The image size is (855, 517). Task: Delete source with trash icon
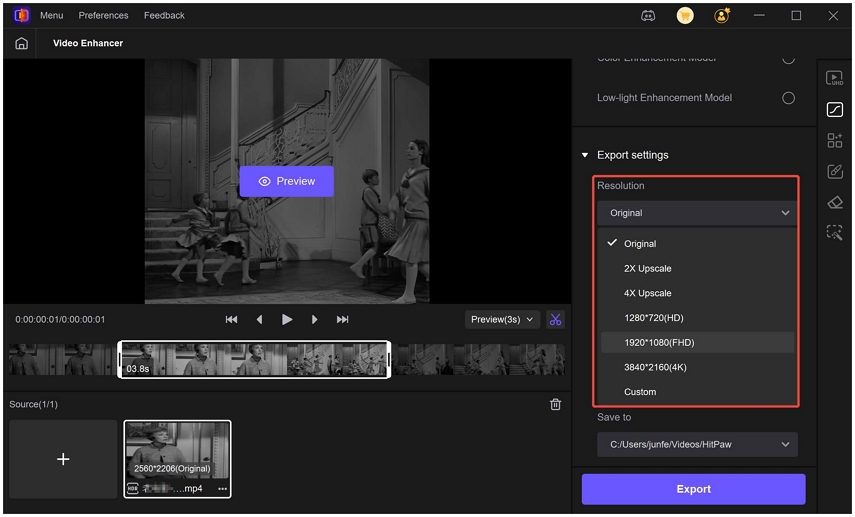coord(555,405)
